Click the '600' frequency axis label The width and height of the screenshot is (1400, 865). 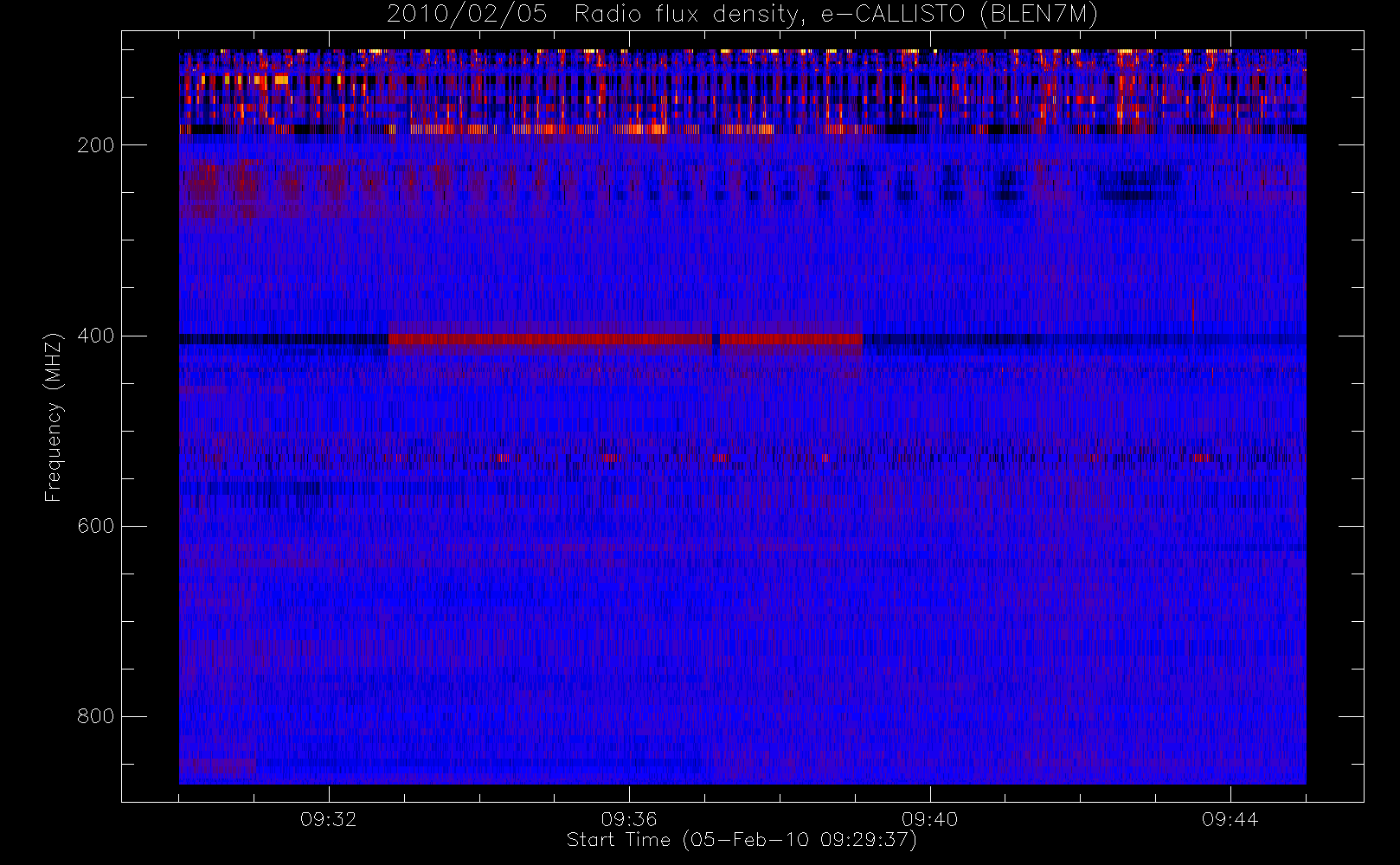[x=95, y=526]
